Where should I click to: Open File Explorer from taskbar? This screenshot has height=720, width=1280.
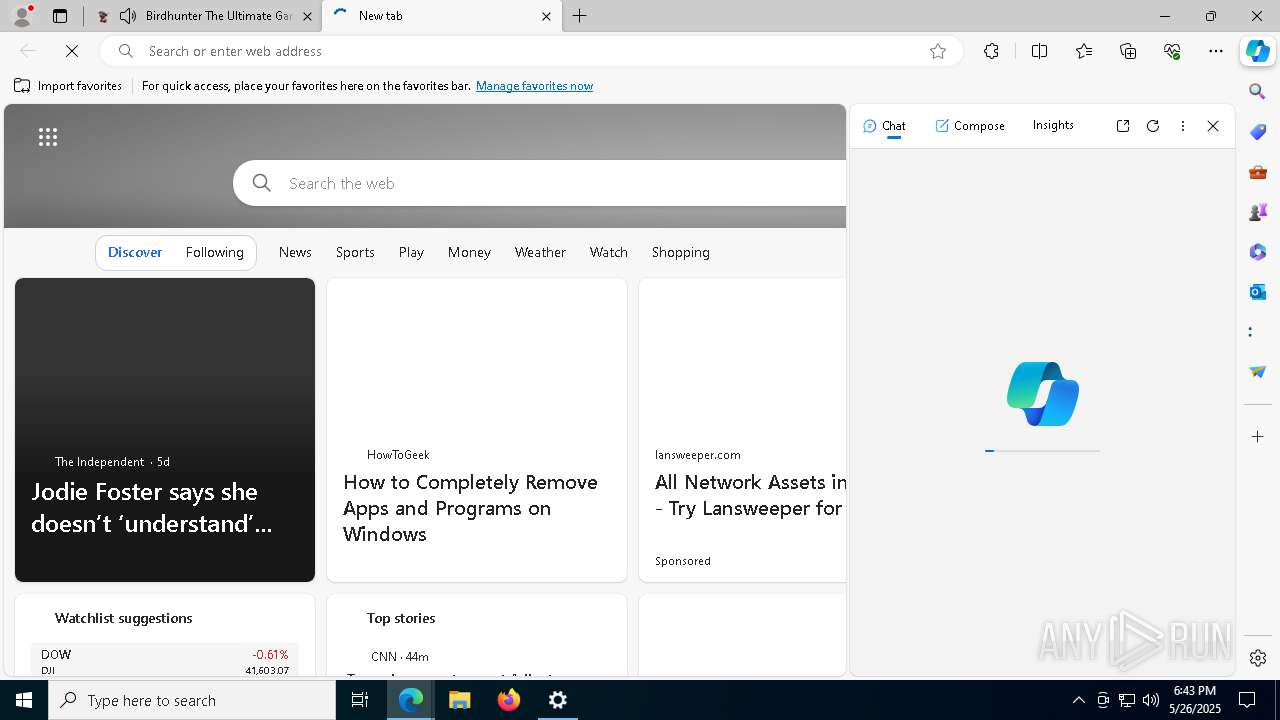pos(460,700)
